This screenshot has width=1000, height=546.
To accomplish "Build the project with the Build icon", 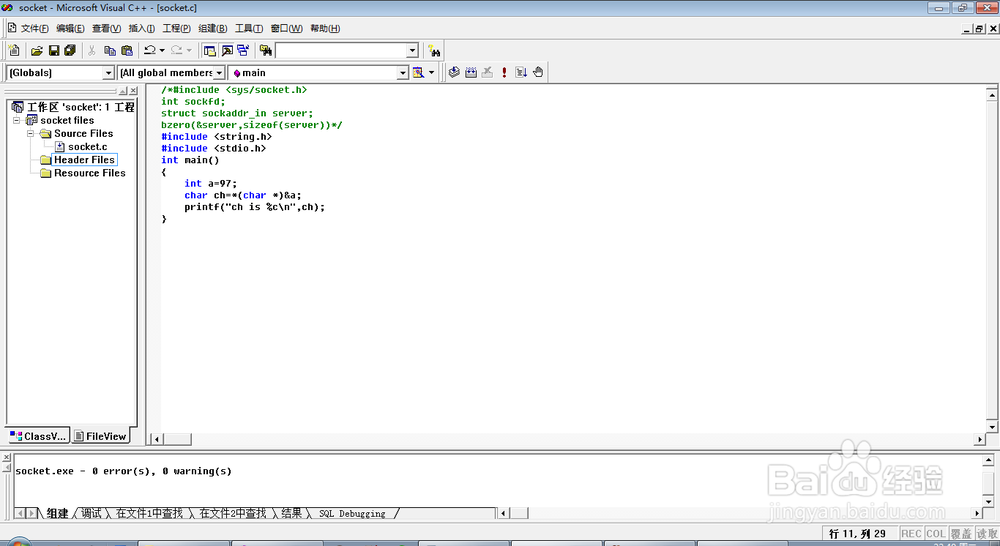I will [x=471, y=72].
